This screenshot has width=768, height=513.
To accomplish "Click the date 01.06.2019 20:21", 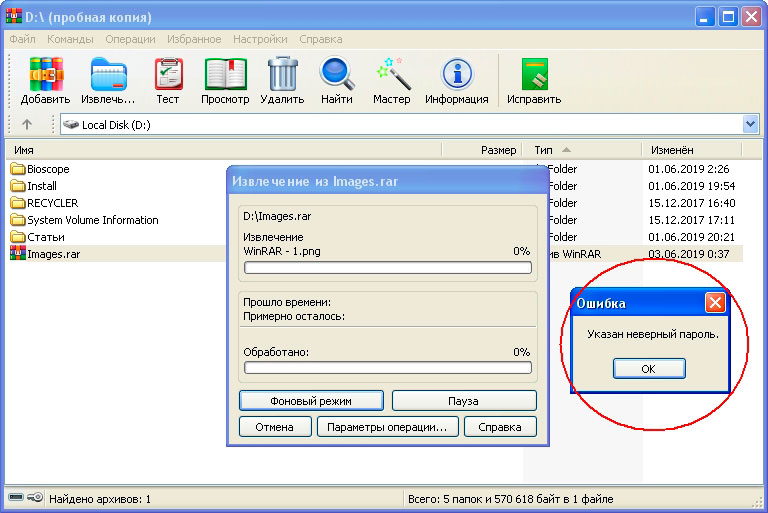I will 692,237.
